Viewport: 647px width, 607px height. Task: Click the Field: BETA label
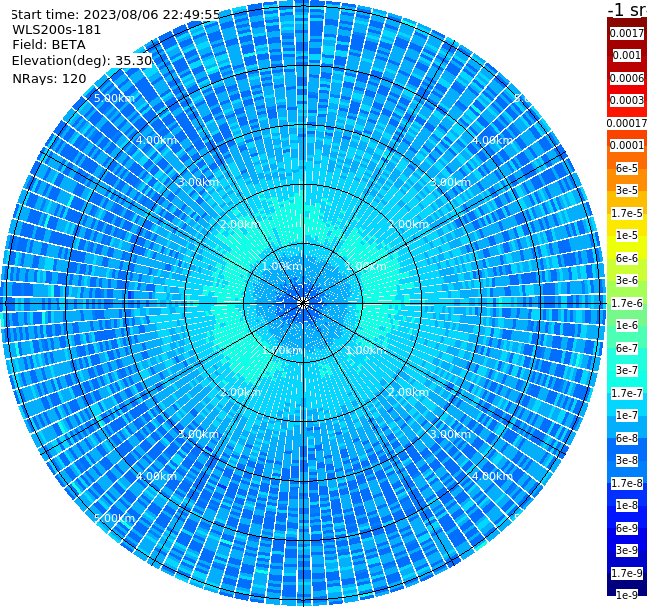click(x=49, y=45)
